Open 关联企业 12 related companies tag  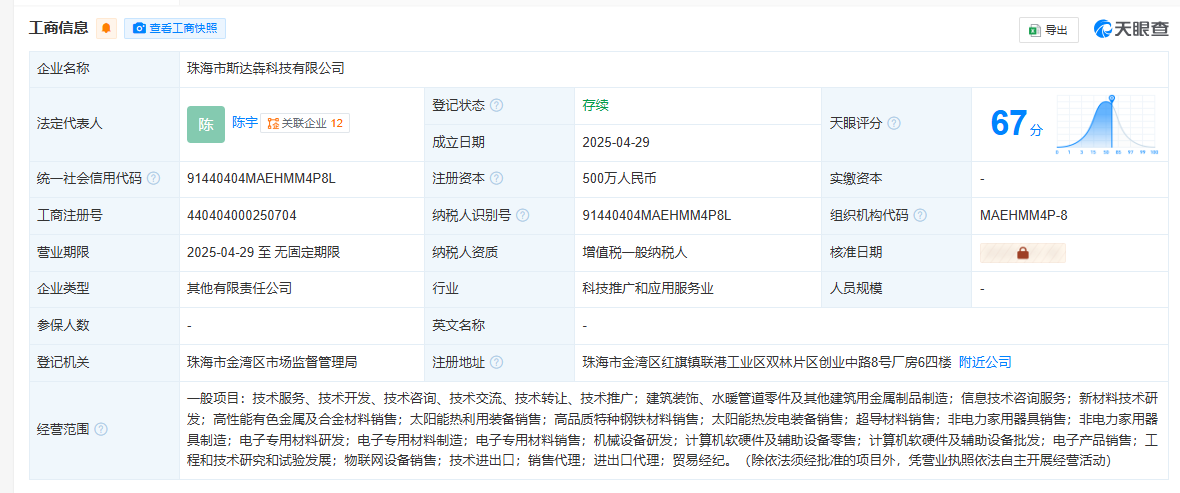pyautogui.click(x=305, y=123)
